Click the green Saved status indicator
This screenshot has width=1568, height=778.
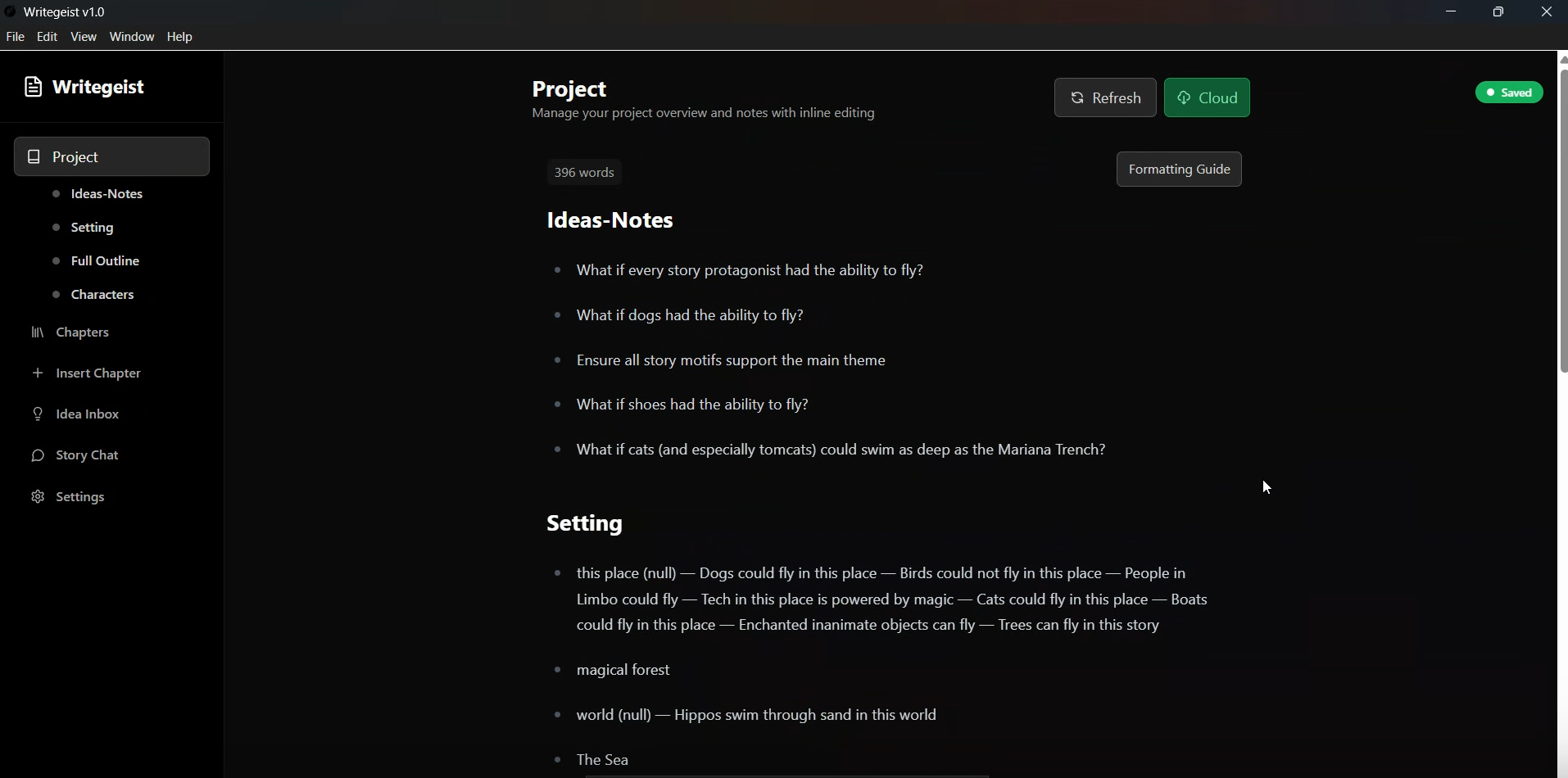coord(1510,93)
